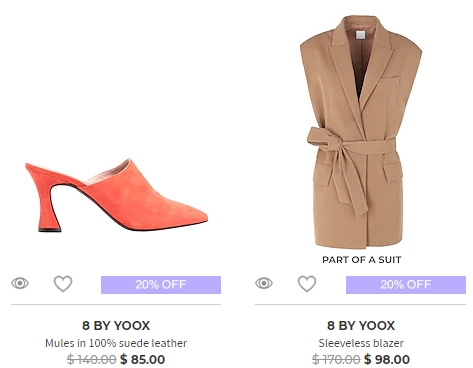This screenshot has height=368, width=473.
Task: Click the $ 98.00 blazer sale price
Action: tap(387, 359)
